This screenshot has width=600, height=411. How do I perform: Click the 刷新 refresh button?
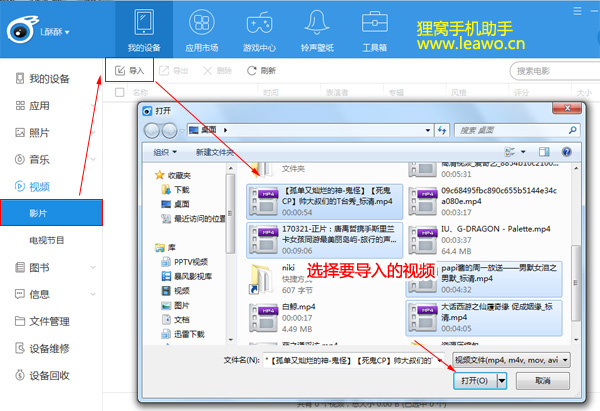pyautogui.click(x=261, y=70)
